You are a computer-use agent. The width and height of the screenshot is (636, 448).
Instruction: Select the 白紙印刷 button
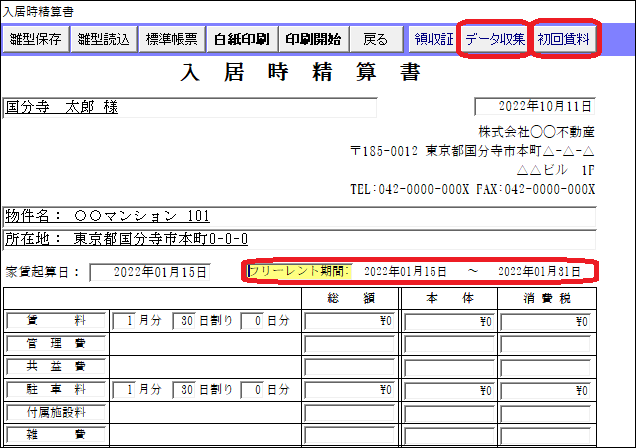(x=240, y=40)
